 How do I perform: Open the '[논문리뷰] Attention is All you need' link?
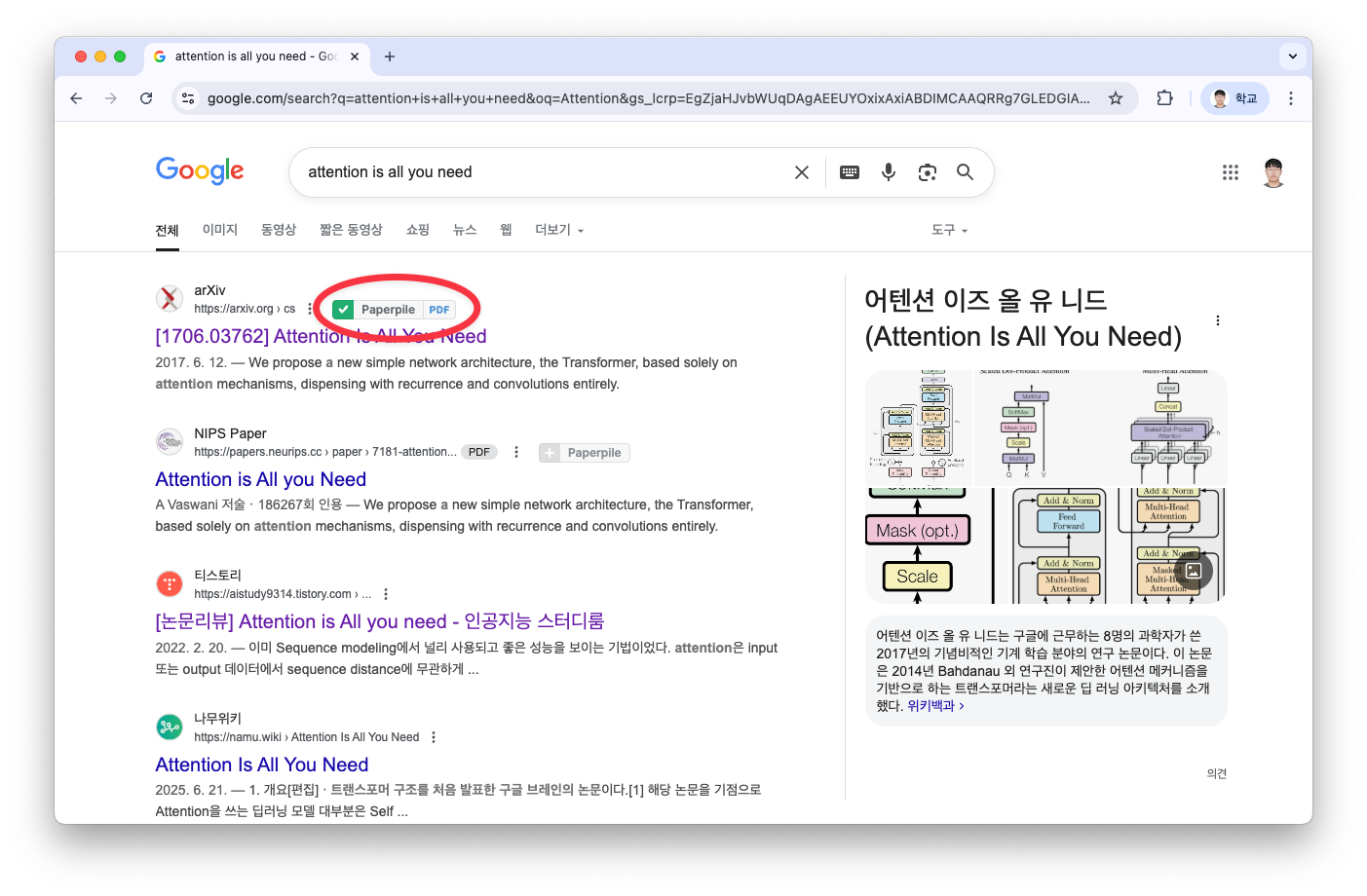[380, 621]
